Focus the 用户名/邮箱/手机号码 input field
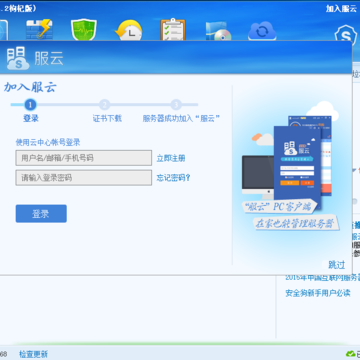This screenshot has width=360, height=360. 84,158
